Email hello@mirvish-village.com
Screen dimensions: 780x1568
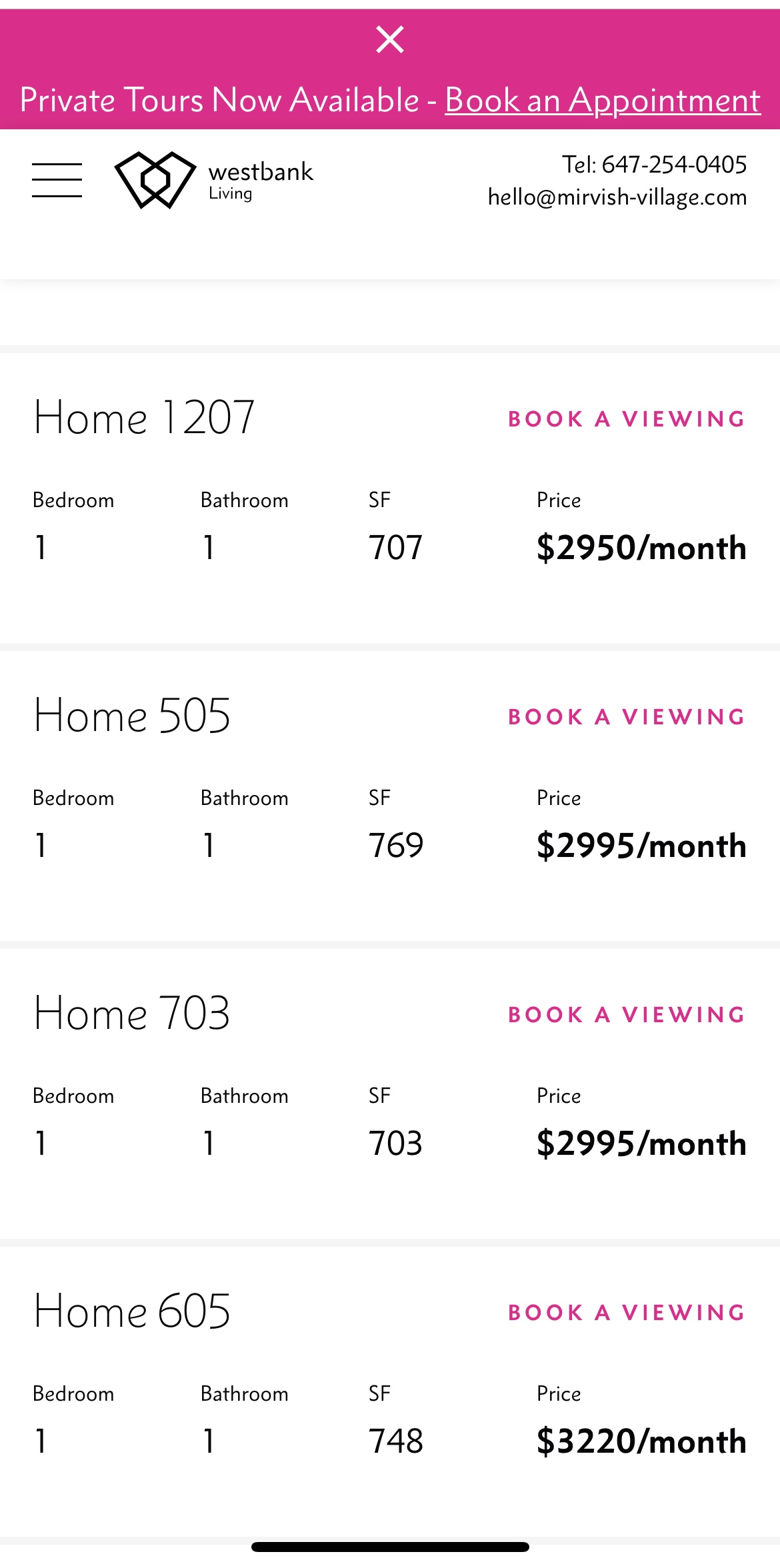(617, 197)
